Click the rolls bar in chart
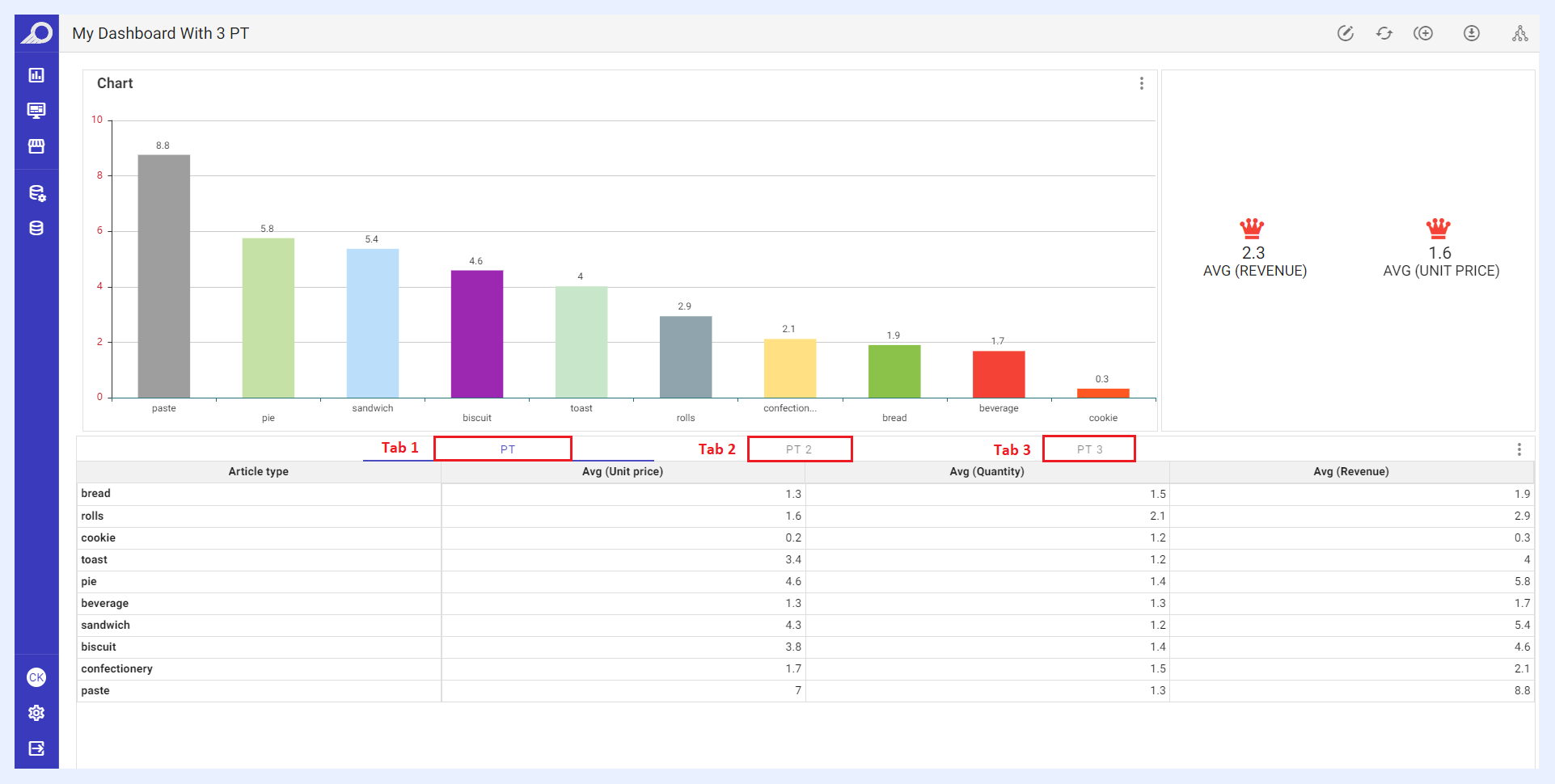1555x784 pixels. pos(686,356)
